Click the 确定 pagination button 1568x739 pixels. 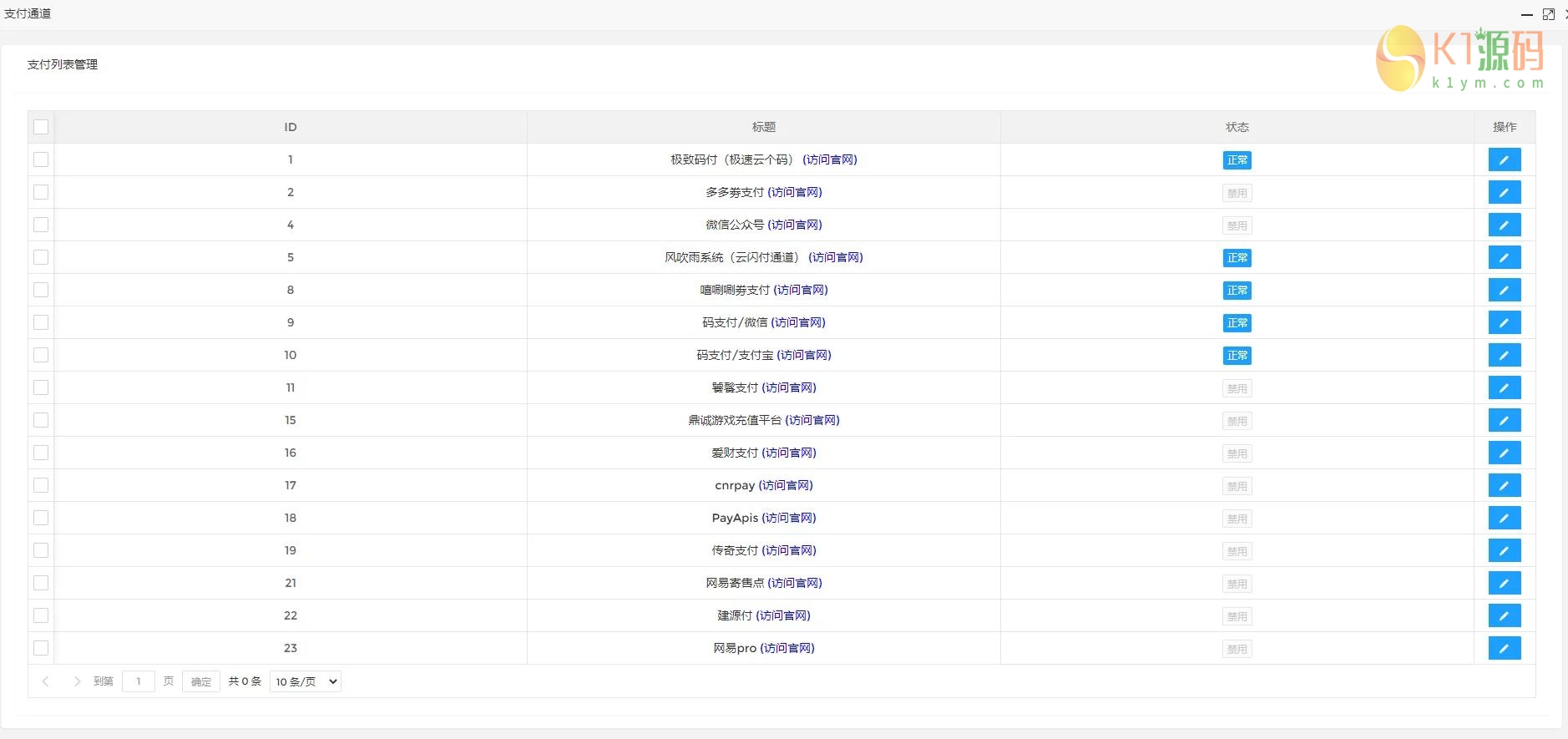point(201,681)
